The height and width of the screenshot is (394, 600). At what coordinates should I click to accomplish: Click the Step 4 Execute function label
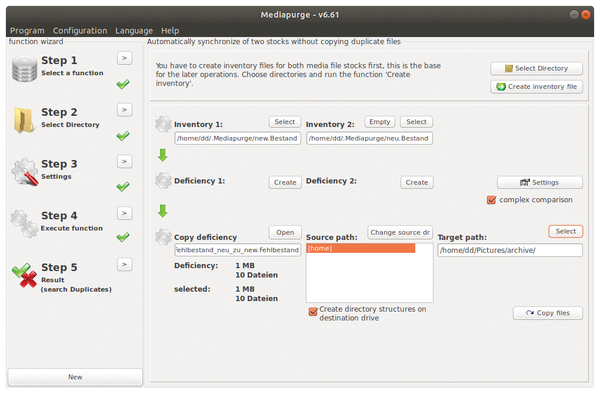click(72, 228)
